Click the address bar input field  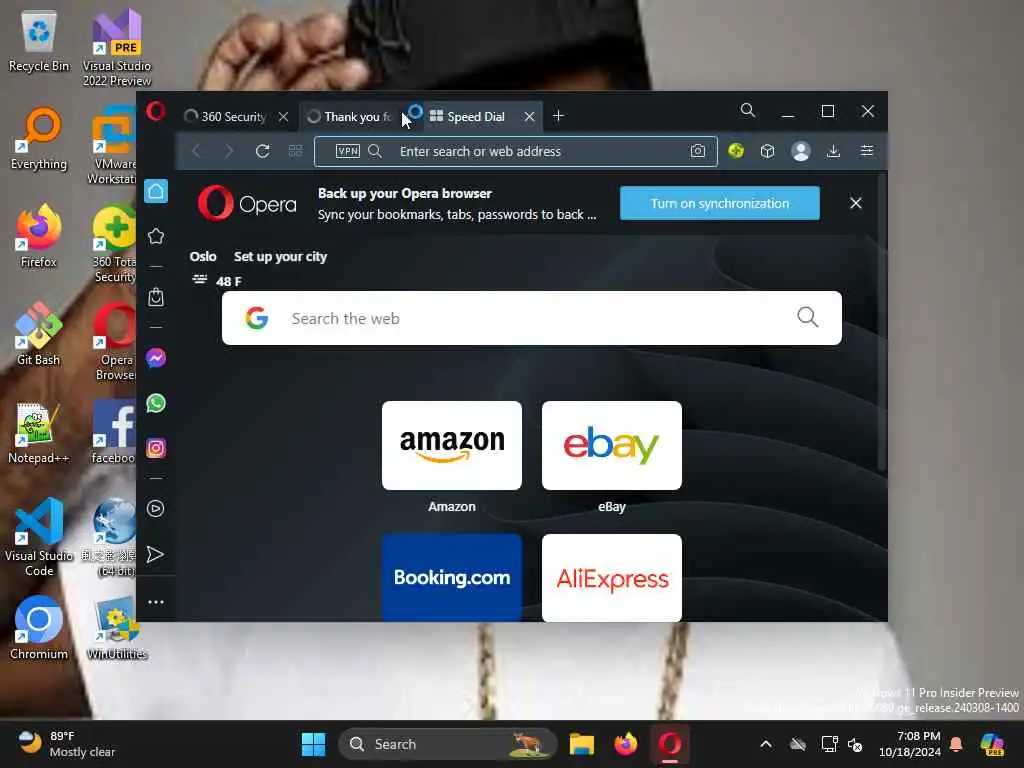pyautogui.click(x=516, y=152)
